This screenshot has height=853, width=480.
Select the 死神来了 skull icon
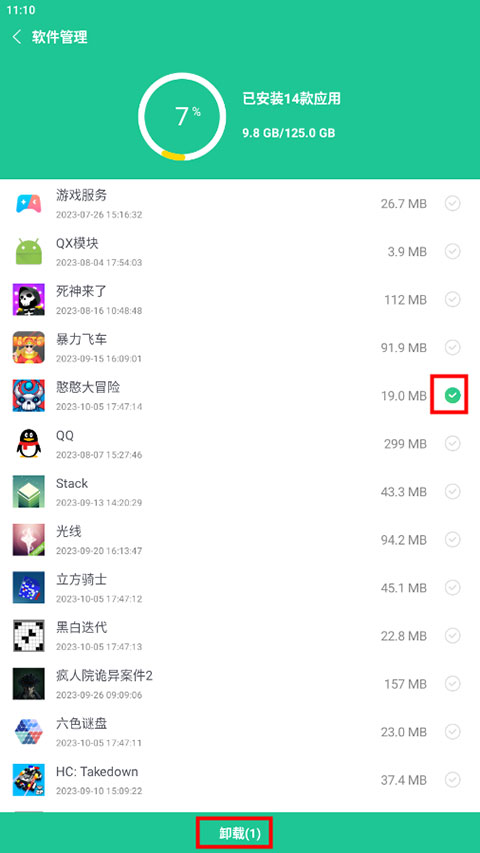[28, 300]
